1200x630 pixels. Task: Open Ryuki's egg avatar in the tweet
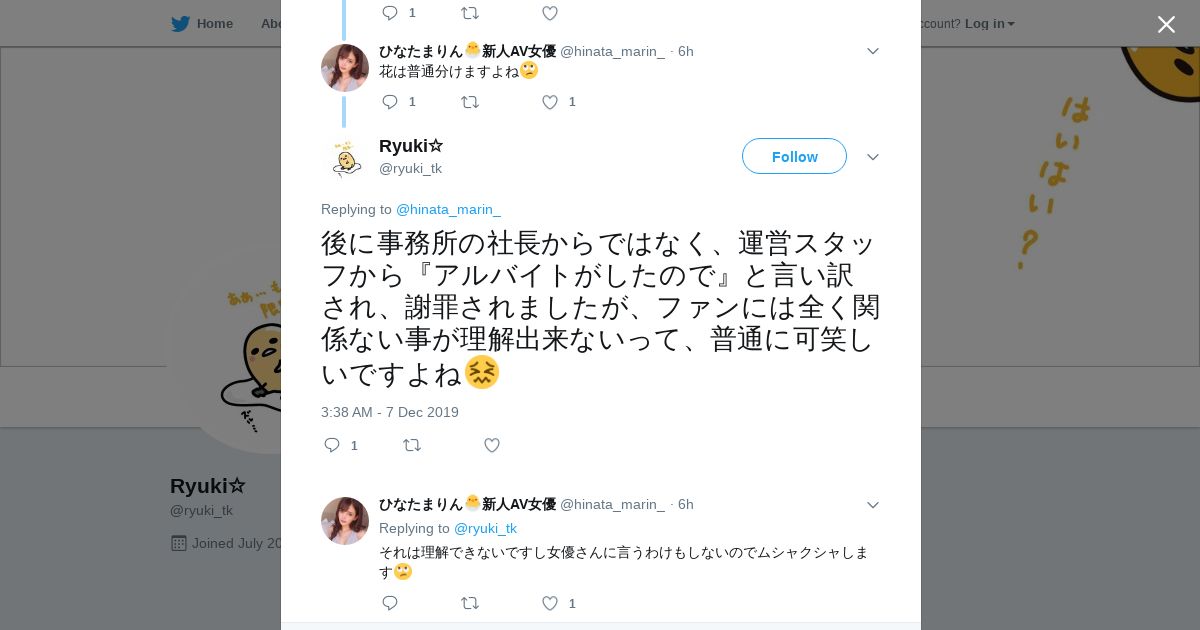(x=345, y=158)
